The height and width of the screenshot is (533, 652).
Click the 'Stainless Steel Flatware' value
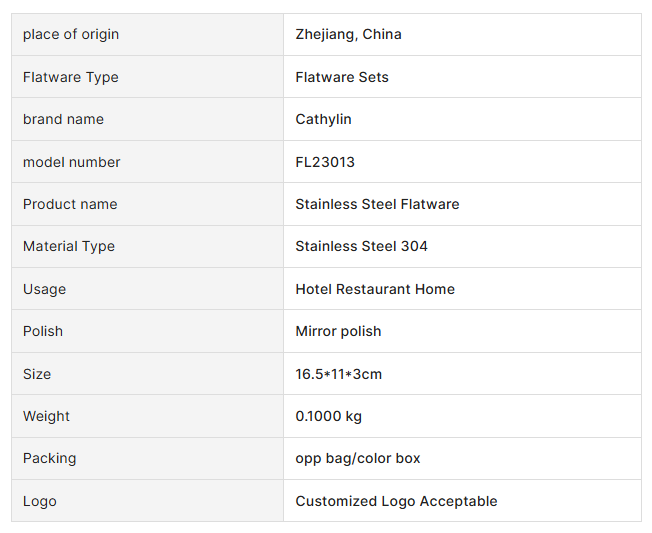point(377,204)
